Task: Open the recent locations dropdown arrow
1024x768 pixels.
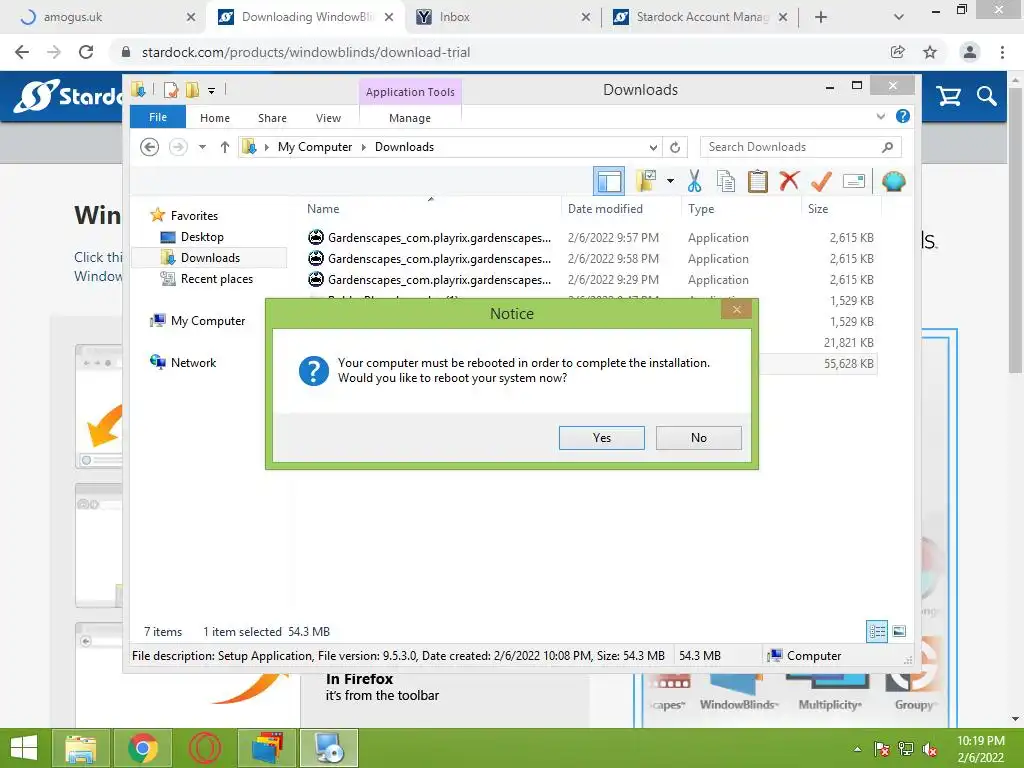Action: coord(202,147)
